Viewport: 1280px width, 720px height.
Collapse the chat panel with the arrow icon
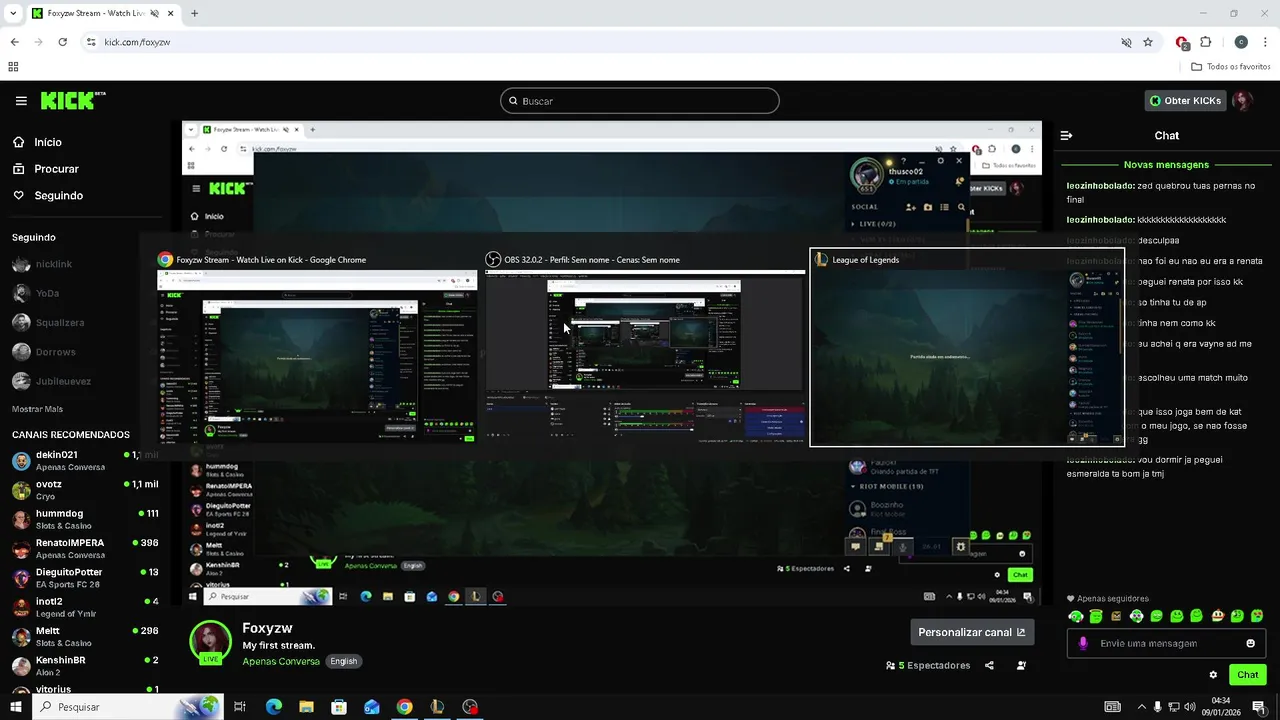pos(1066,136)
